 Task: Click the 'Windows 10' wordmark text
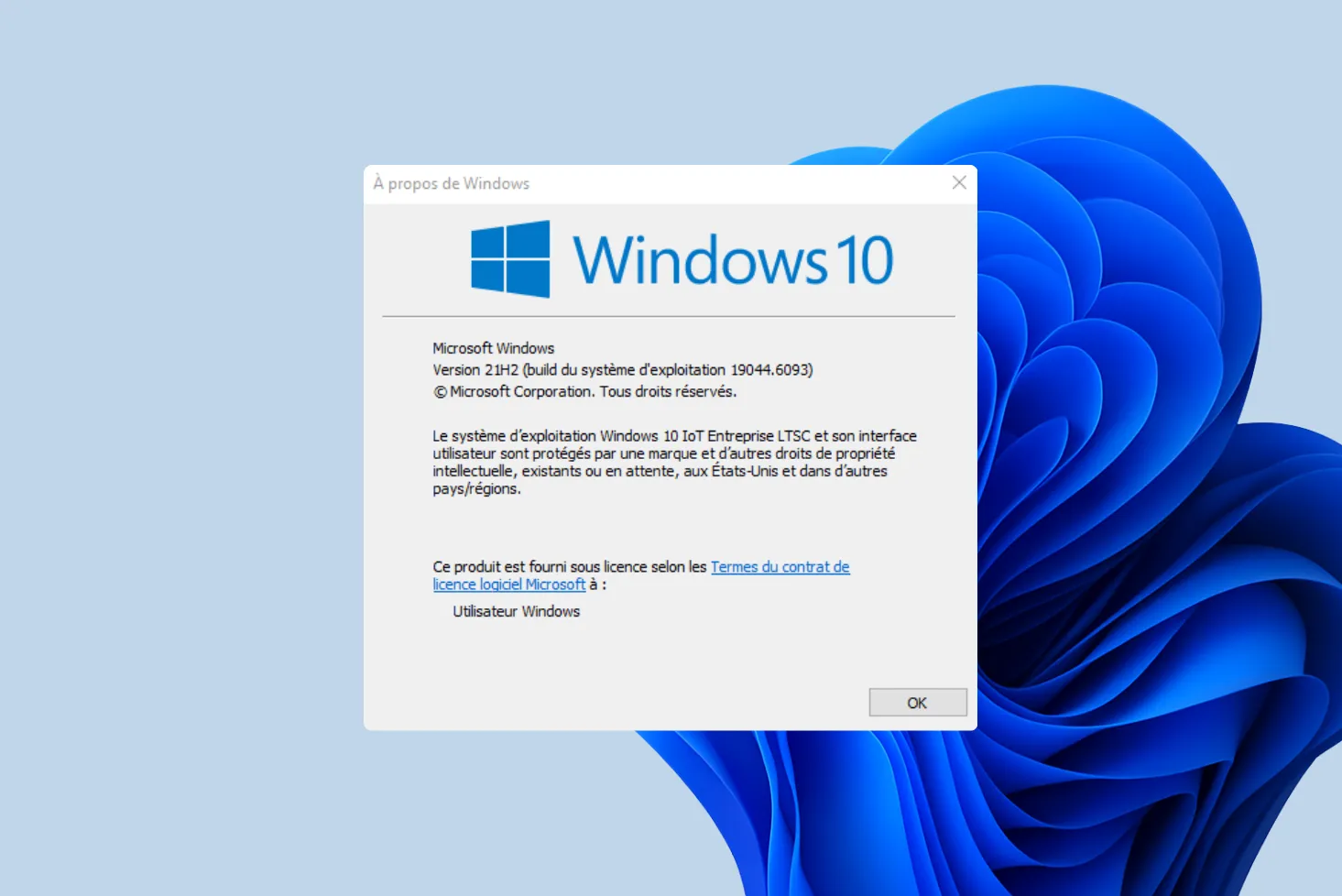coord(733,260)
